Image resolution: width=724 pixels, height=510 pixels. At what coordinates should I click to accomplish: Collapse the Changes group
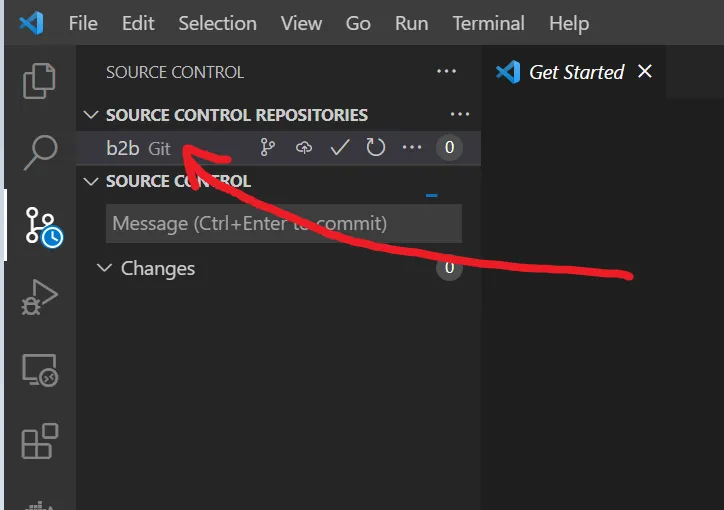(104, 268)
